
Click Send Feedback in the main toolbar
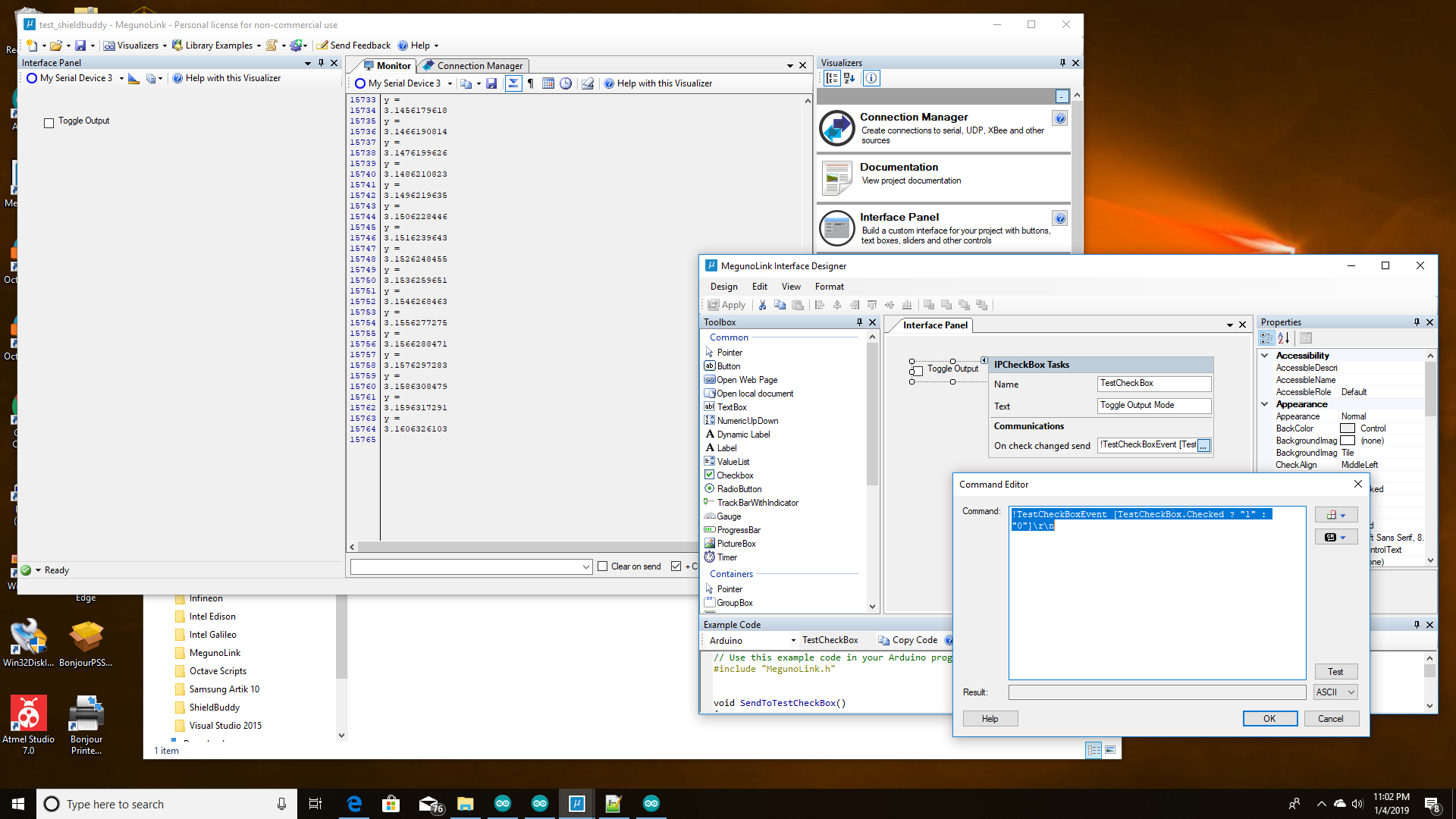point(353,45)
